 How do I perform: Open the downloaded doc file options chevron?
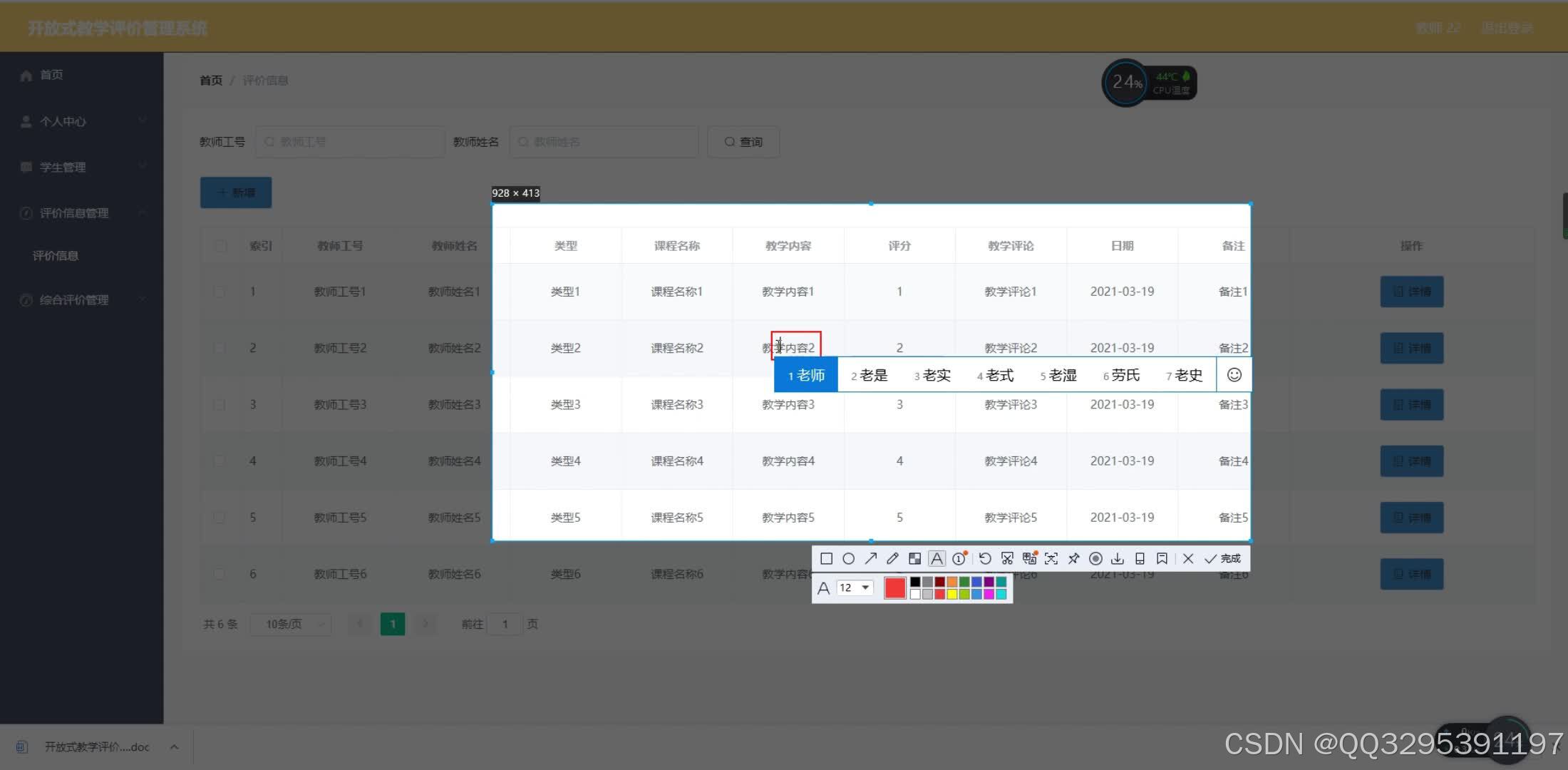pyautogui.click(x=174, y=746)
